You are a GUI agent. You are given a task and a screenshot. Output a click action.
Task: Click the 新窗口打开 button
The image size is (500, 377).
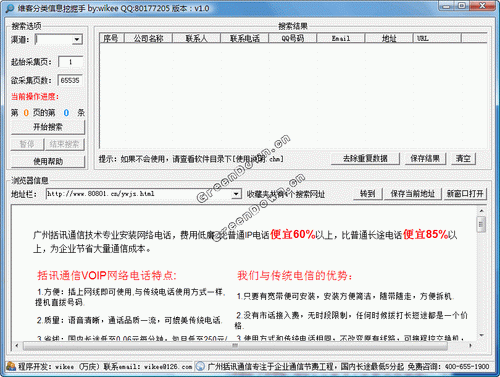pos(465,194)
